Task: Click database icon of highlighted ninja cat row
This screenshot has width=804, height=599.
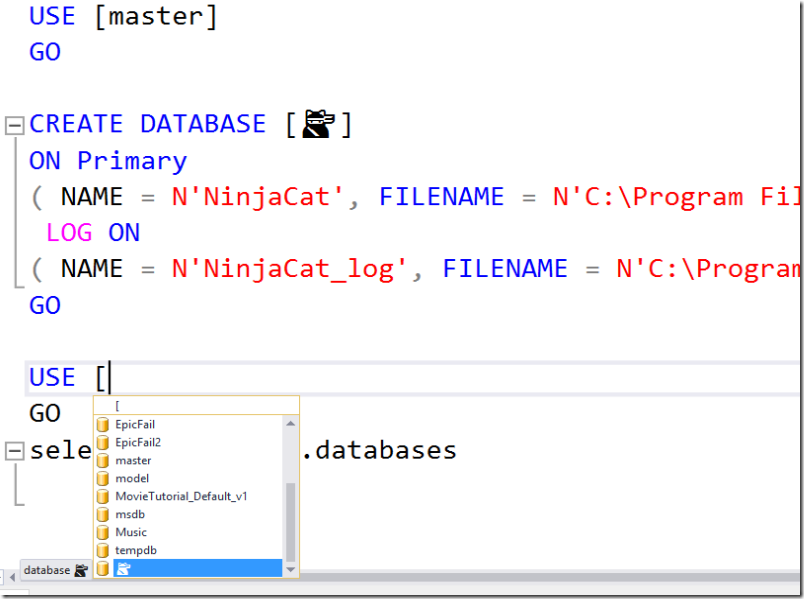Action: 103,568
